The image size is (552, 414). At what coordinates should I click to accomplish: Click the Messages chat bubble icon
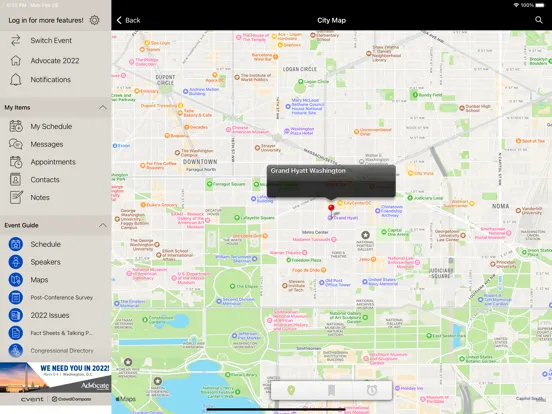click(x=16, y=144)
